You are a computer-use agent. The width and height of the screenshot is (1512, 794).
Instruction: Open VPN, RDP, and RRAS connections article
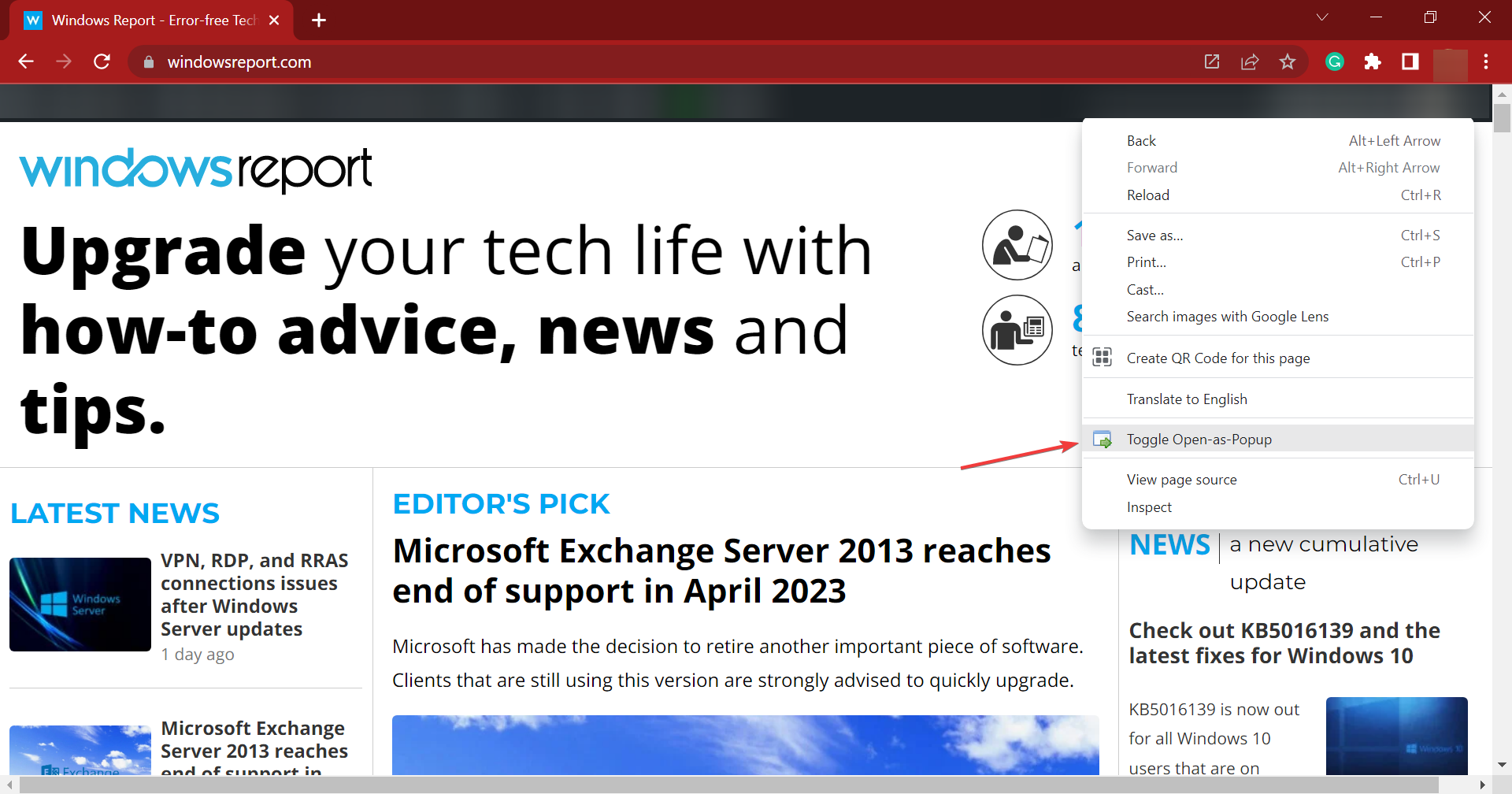[x=254, y=595]
